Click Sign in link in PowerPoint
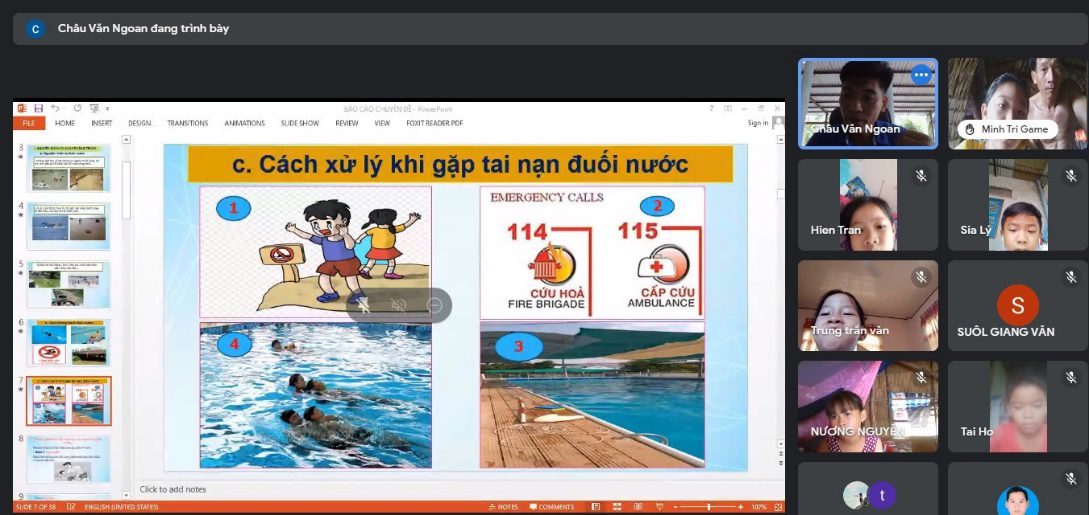 click(x=758, y=124)
